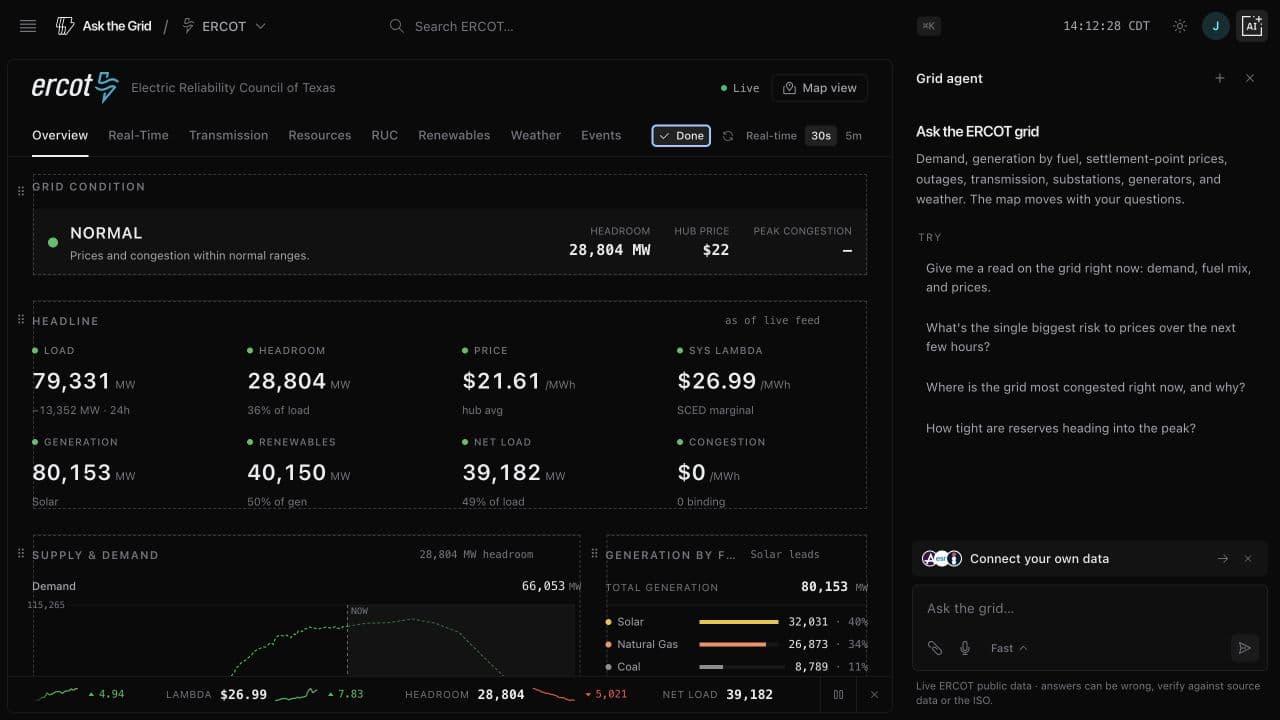Click the arrow on Connect your own data
This screenshot has width=1280, height=720.
(x=1222, y=559)
